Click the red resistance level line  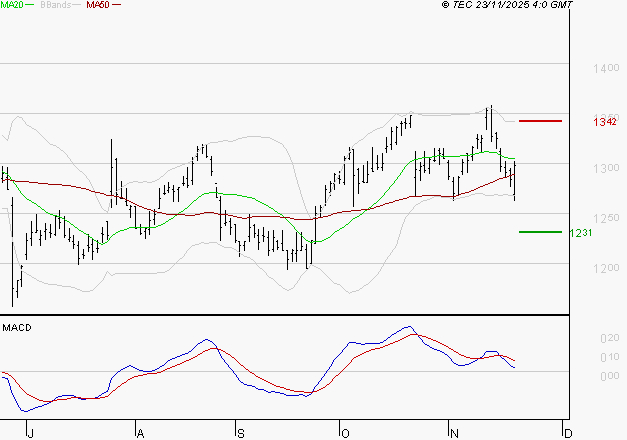pyautogui.click(x=540, y=121)
